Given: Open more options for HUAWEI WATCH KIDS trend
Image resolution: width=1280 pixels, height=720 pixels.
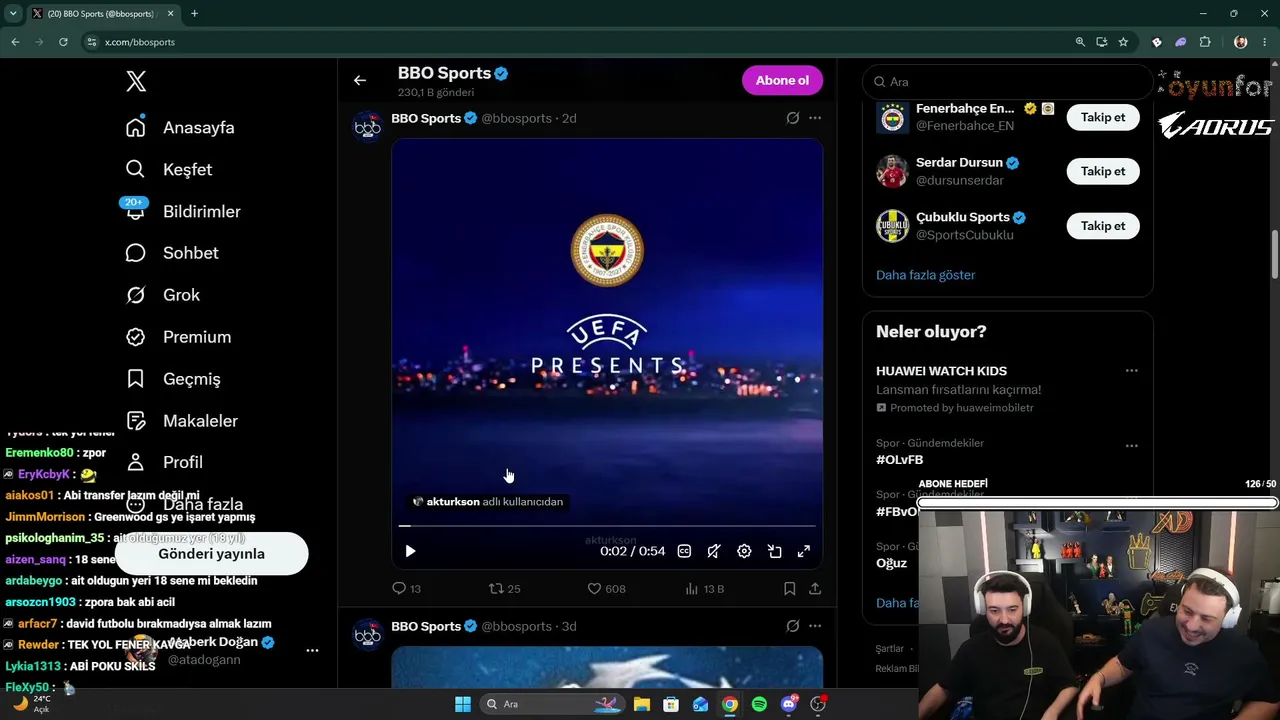Looking at the screenshot, I should pos(1131,371).
